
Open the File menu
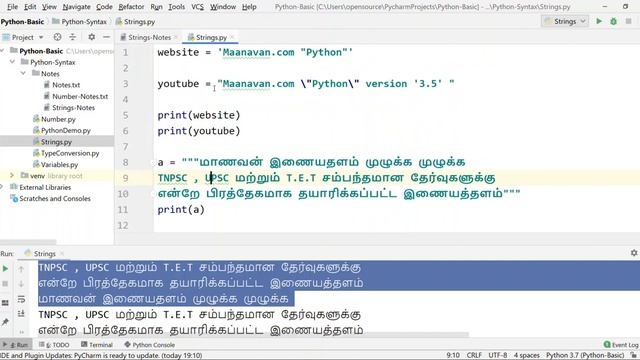(x=12, y=7)
